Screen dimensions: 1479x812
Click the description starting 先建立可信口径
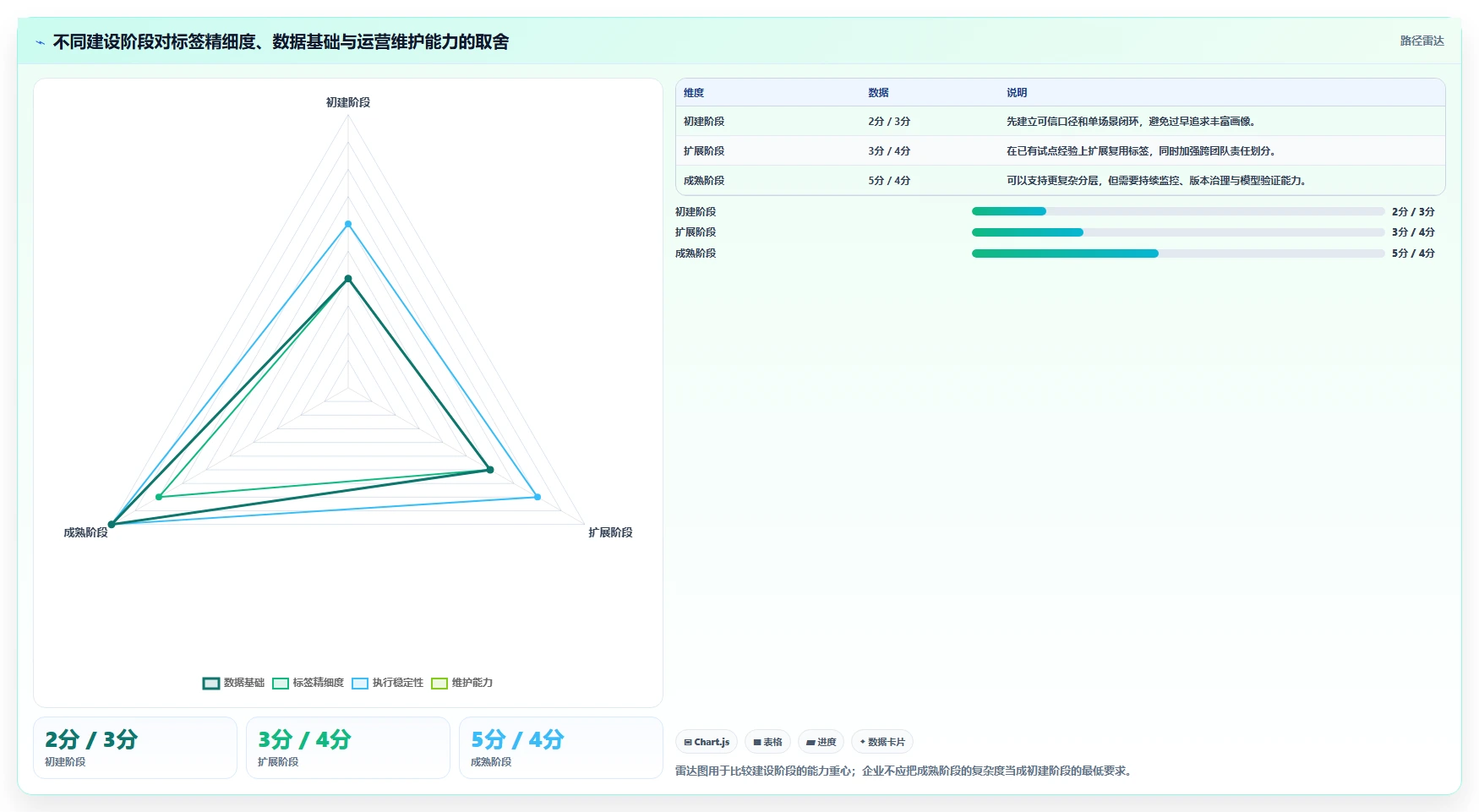coord(1132,122)
